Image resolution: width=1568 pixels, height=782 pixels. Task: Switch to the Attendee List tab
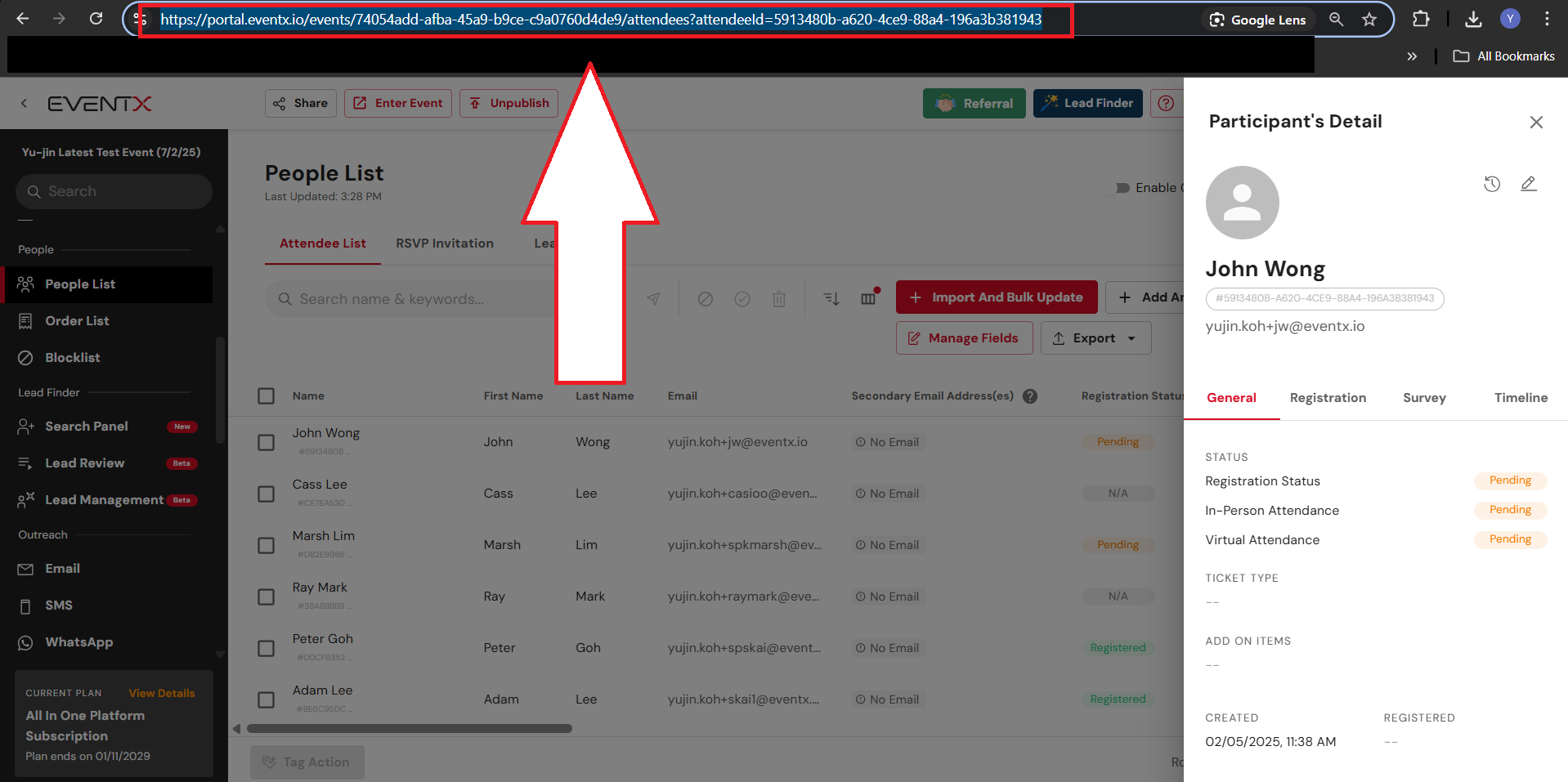pos(323,244)
